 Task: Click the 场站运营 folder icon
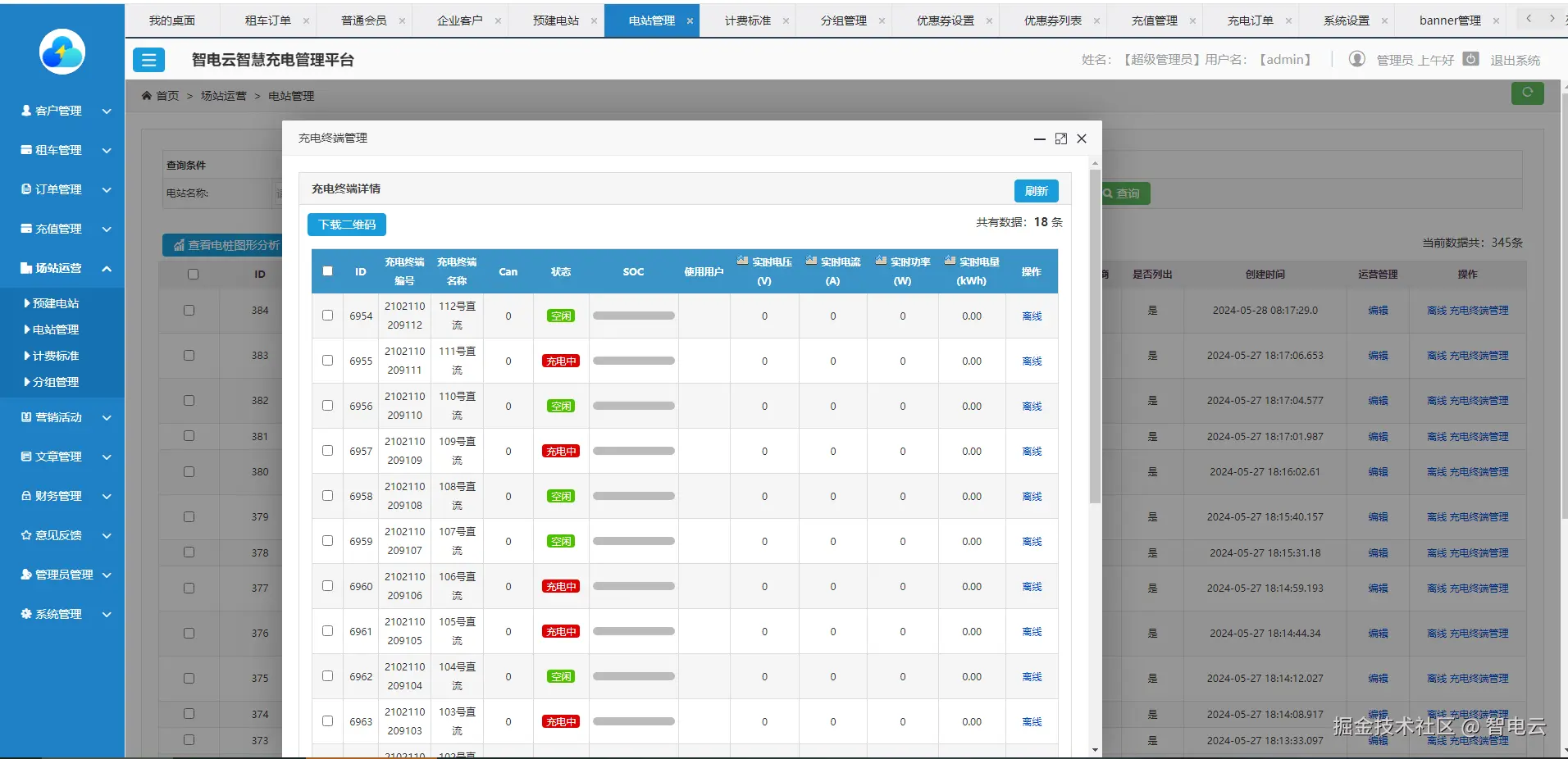point(26,267)
